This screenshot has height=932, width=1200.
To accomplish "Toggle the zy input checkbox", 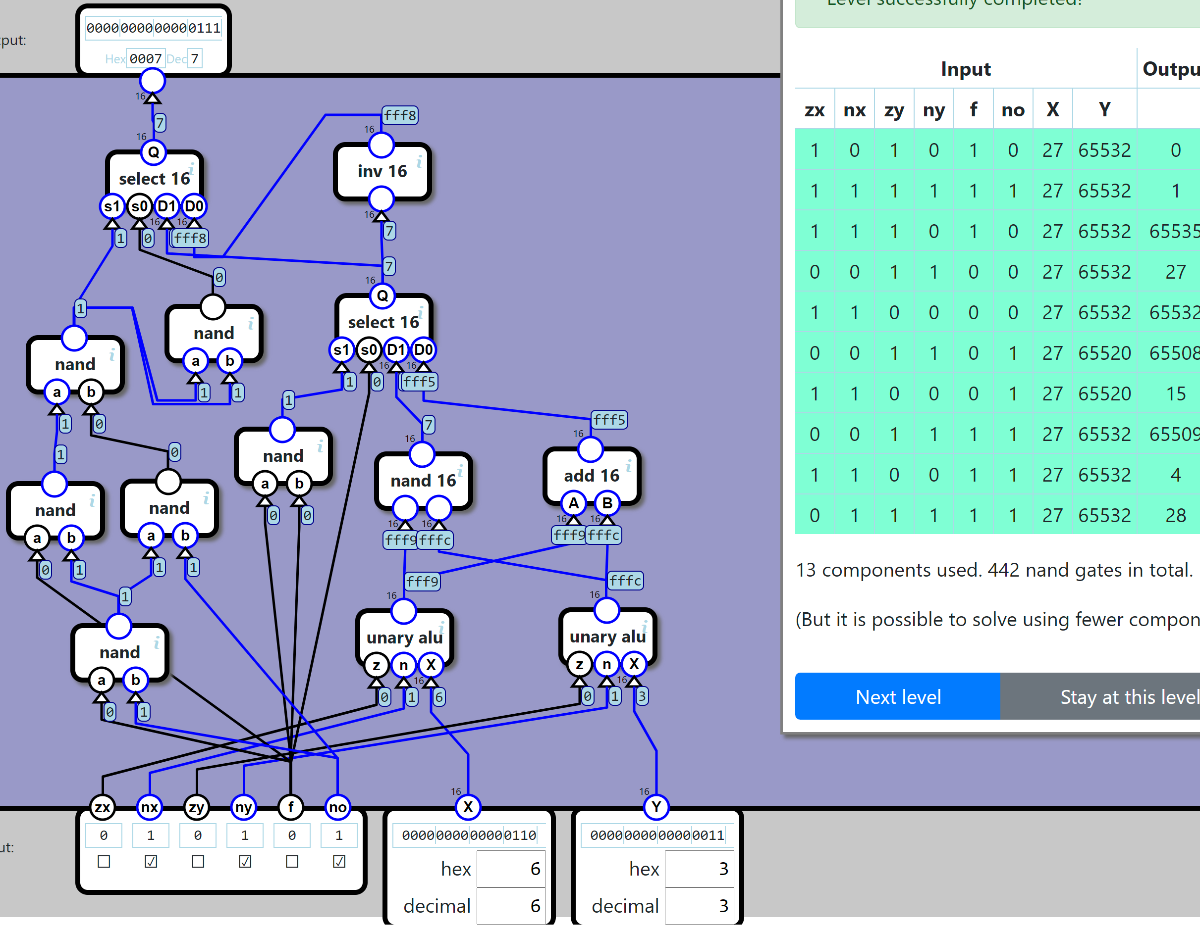I will 198,861.
